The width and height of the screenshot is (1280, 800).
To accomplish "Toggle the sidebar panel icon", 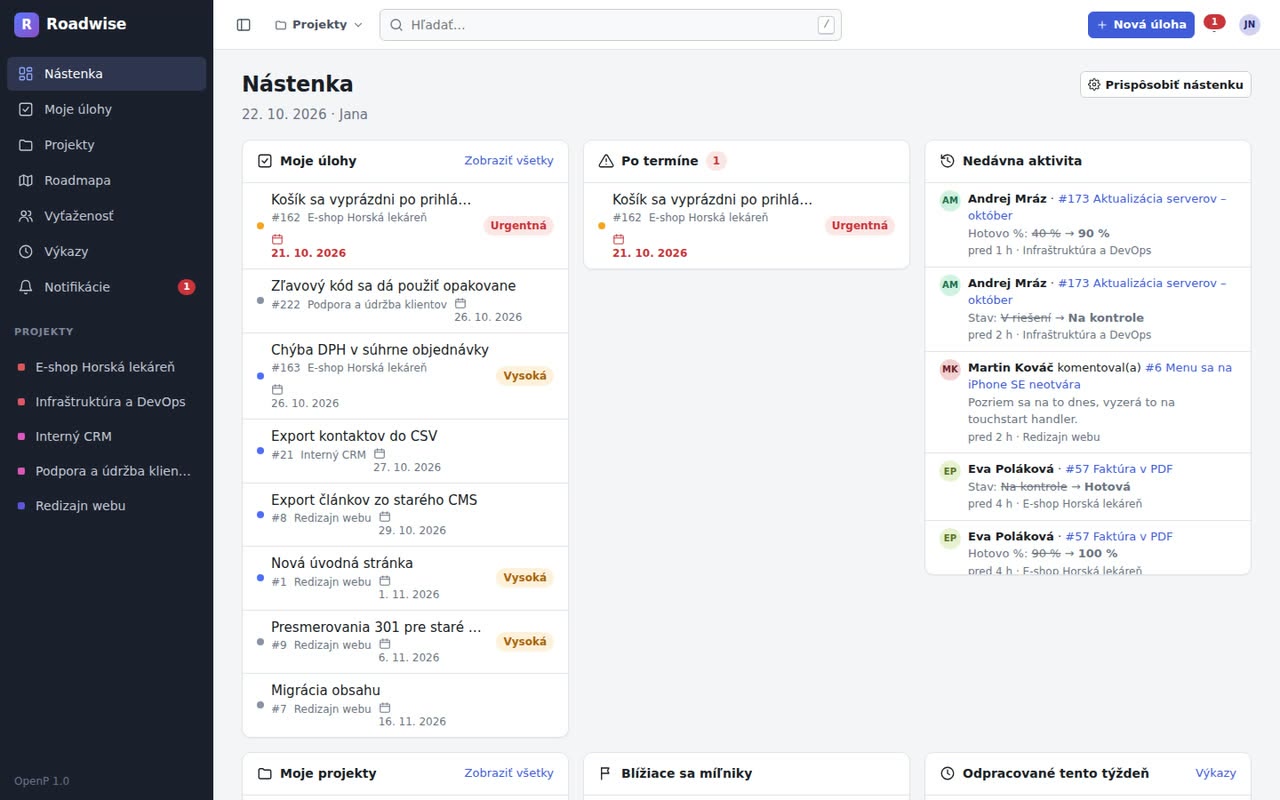I will (243, 25).
